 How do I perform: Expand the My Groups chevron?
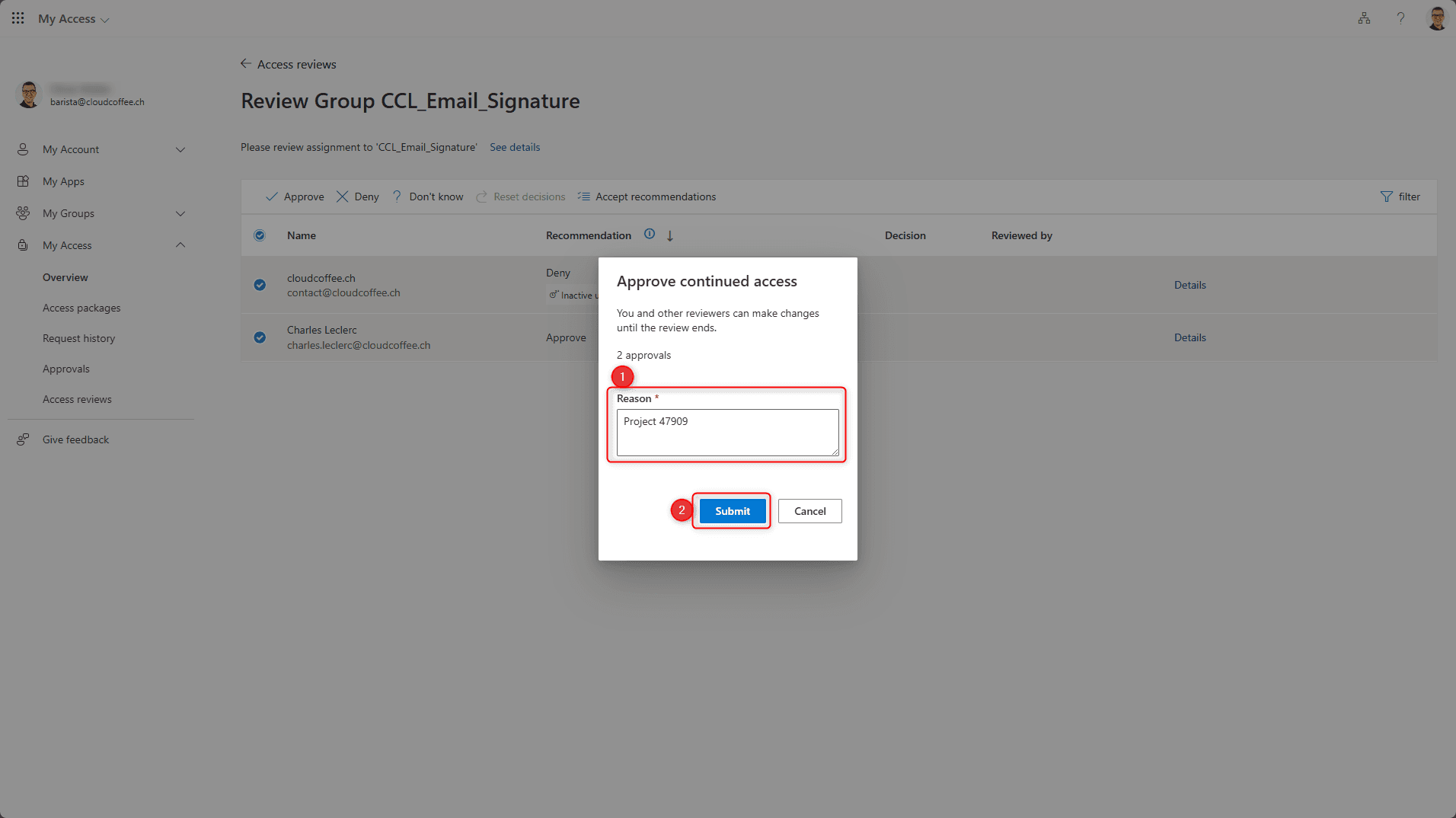(180, 214)
